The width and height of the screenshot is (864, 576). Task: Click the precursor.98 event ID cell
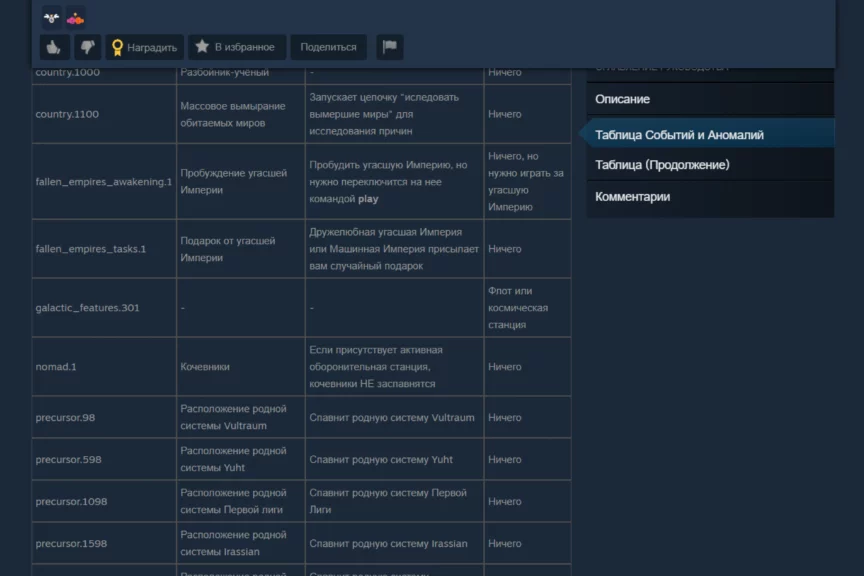[x=65, y=418]
